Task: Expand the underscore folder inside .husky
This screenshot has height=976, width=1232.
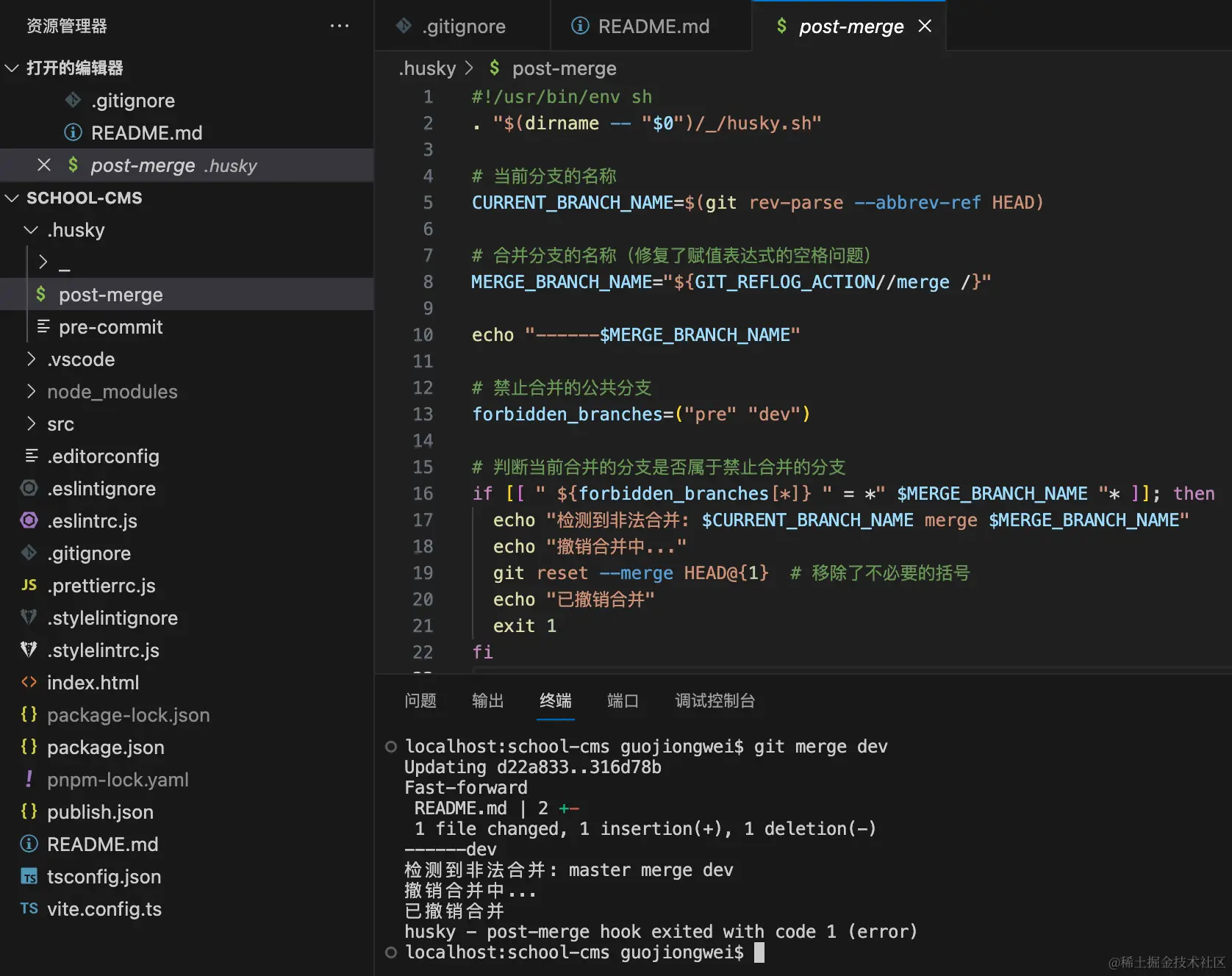Action: pyautogui.click(x=43, y=262)
